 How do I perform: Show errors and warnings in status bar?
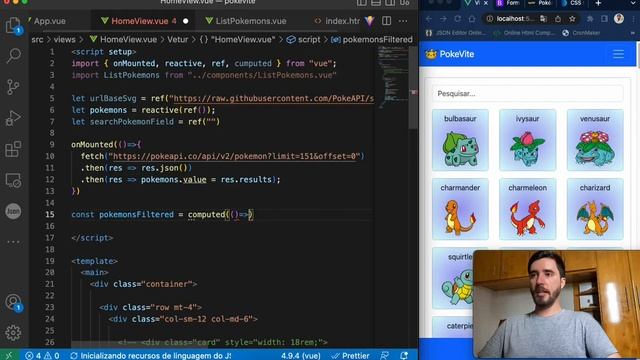point(42,356)
